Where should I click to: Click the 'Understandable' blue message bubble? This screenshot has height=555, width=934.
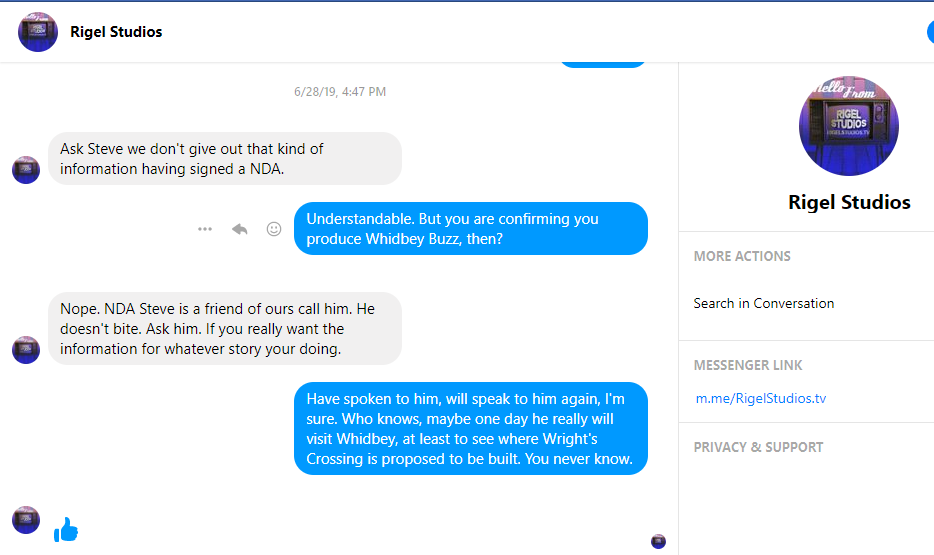coord(471,229)
